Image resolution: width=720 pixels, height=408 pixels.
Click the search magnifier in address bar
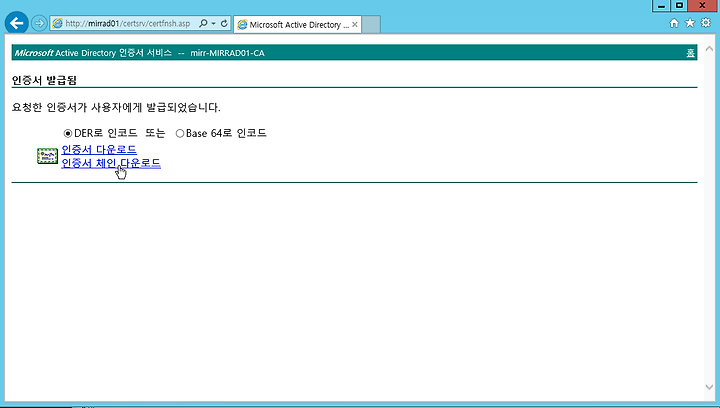coord(203,23)
